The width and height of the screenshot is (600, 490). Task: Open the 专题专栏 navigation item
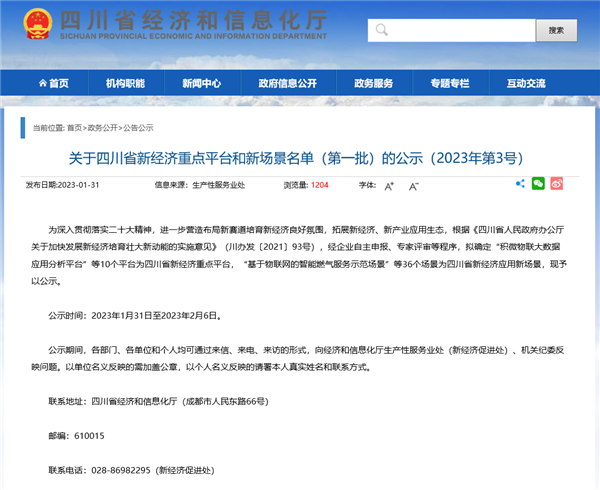pos(448,83)
